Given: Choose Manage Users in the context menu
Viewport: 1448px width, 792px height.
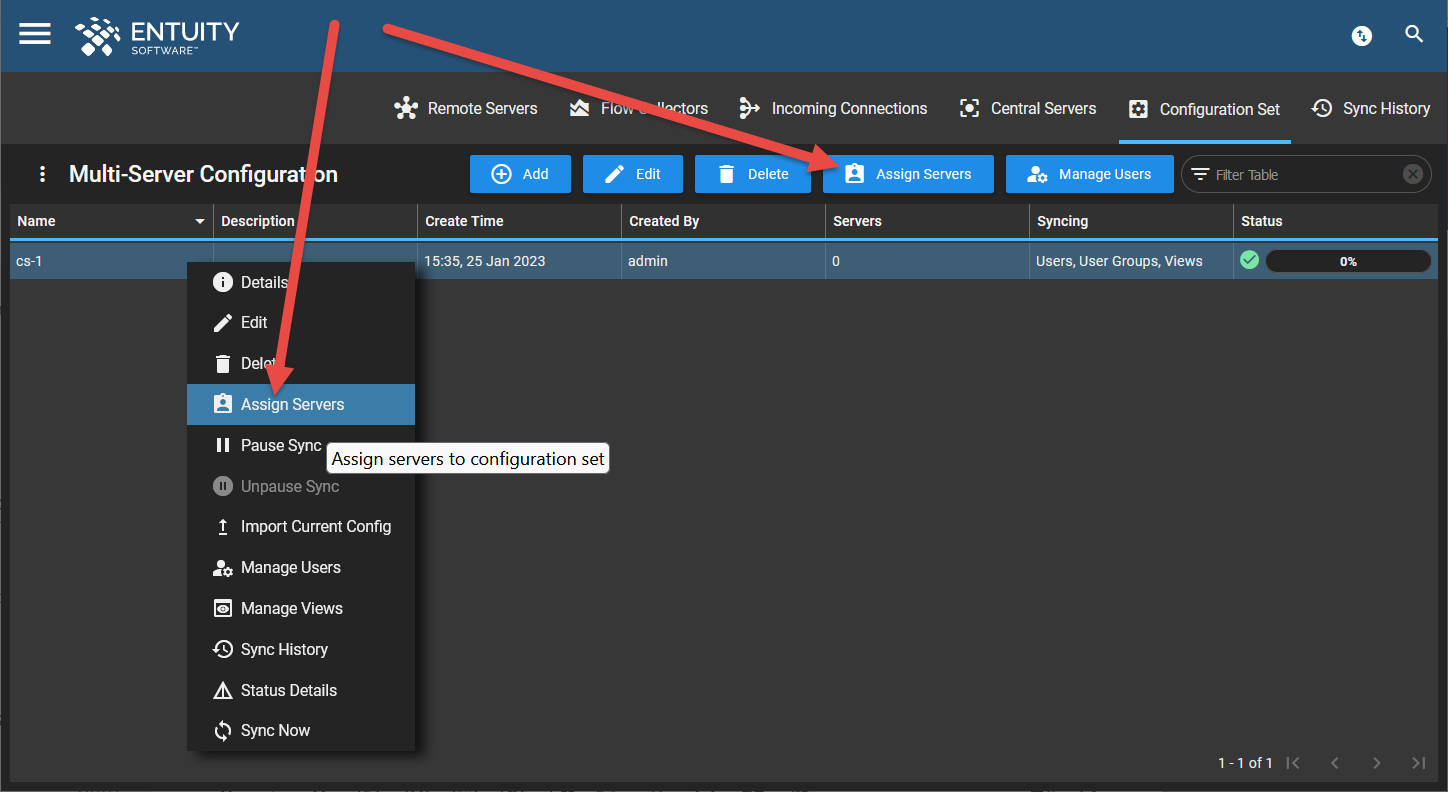Looking at the screenshot, I should [301, 567].
